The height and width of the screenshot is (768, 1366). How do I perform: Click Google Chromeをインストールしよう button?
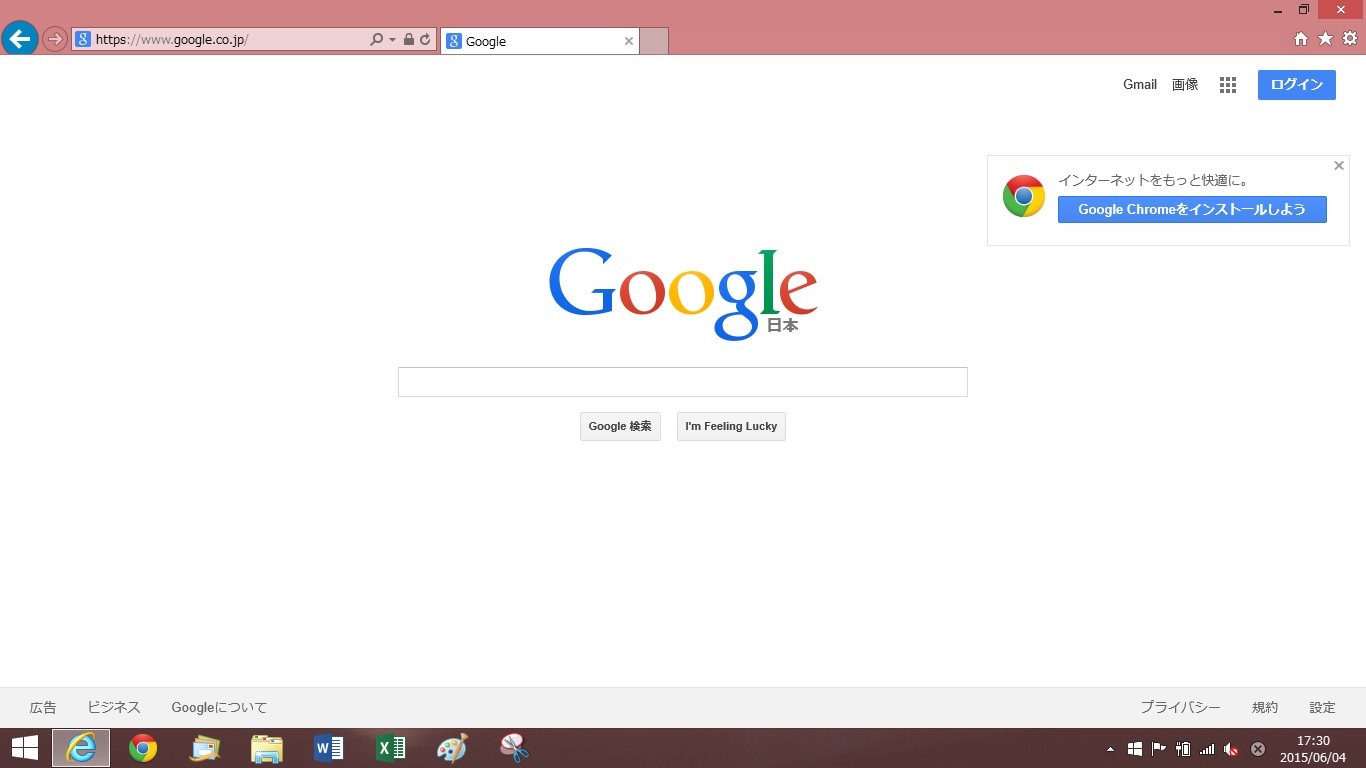(1192, 209)
